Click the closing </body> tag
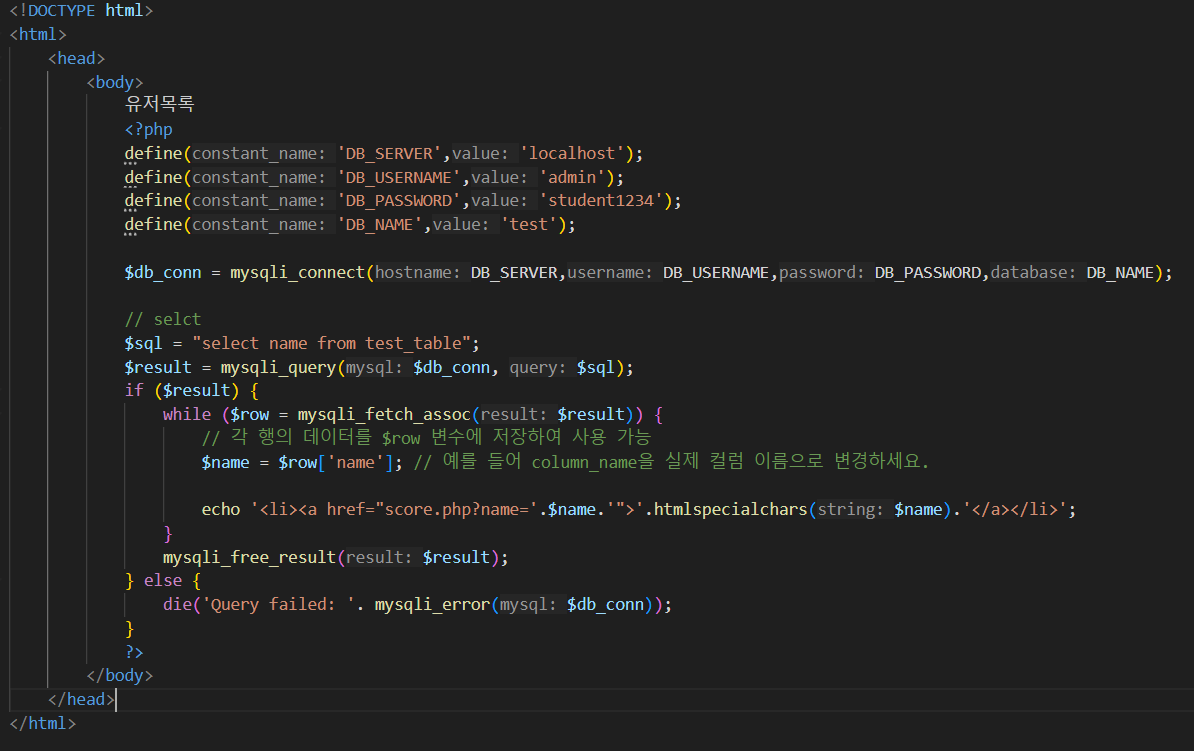 120,676
